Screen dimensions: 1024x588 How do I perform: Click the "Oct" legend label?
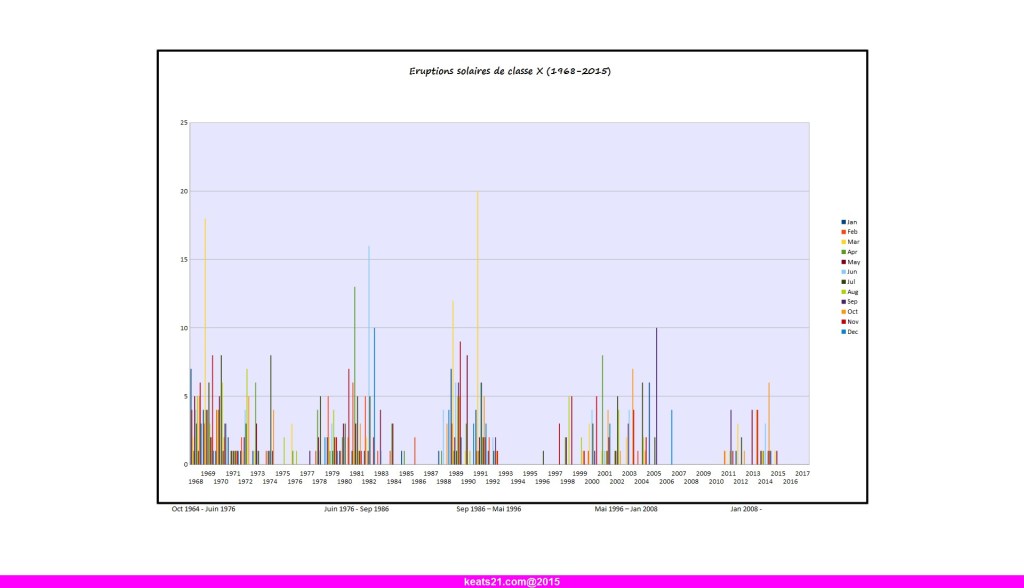852,312
